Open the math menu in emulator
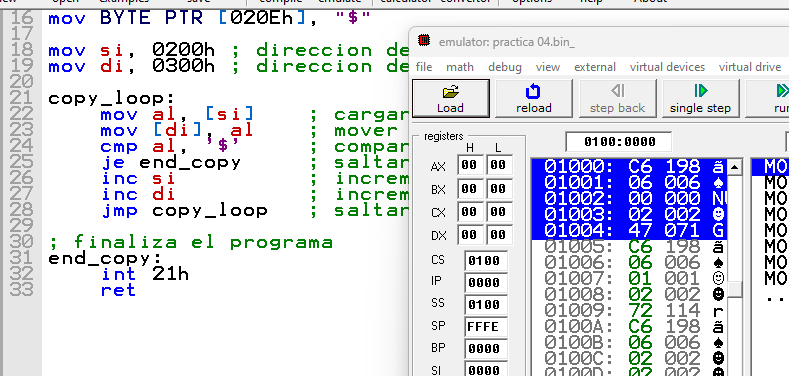The height and width of the screenshot is (376, 789). coord(459,67)
